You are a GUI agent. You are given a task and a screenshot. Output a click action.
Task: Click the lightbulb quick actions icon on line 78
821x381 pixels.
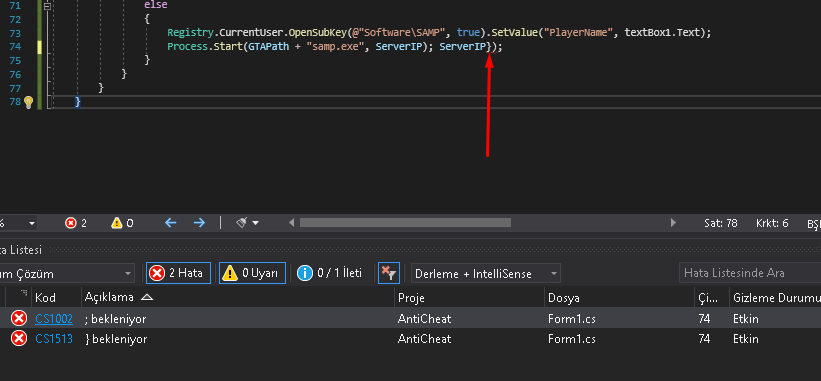[x=28, y=102]
